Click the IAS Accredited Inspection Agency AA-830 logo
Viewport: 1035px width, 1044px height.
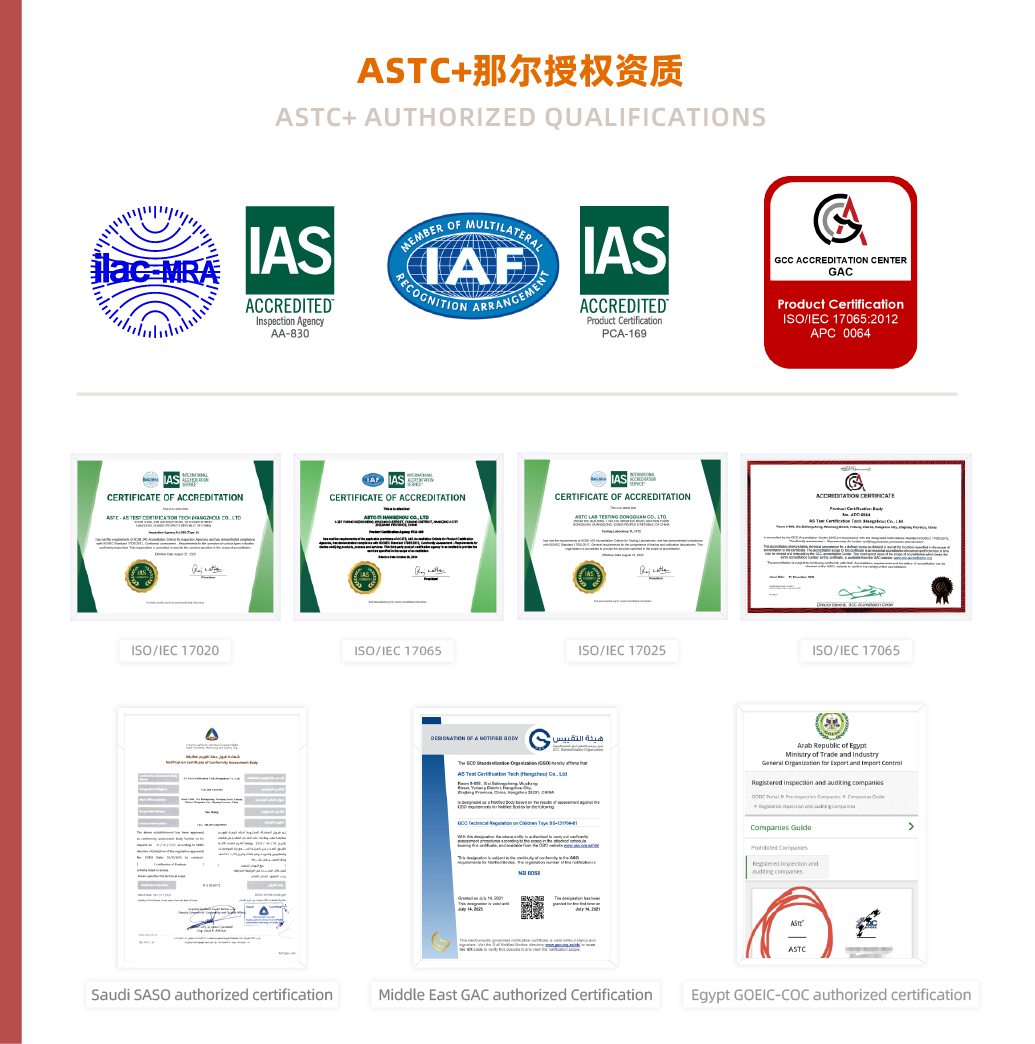point(290,271)
